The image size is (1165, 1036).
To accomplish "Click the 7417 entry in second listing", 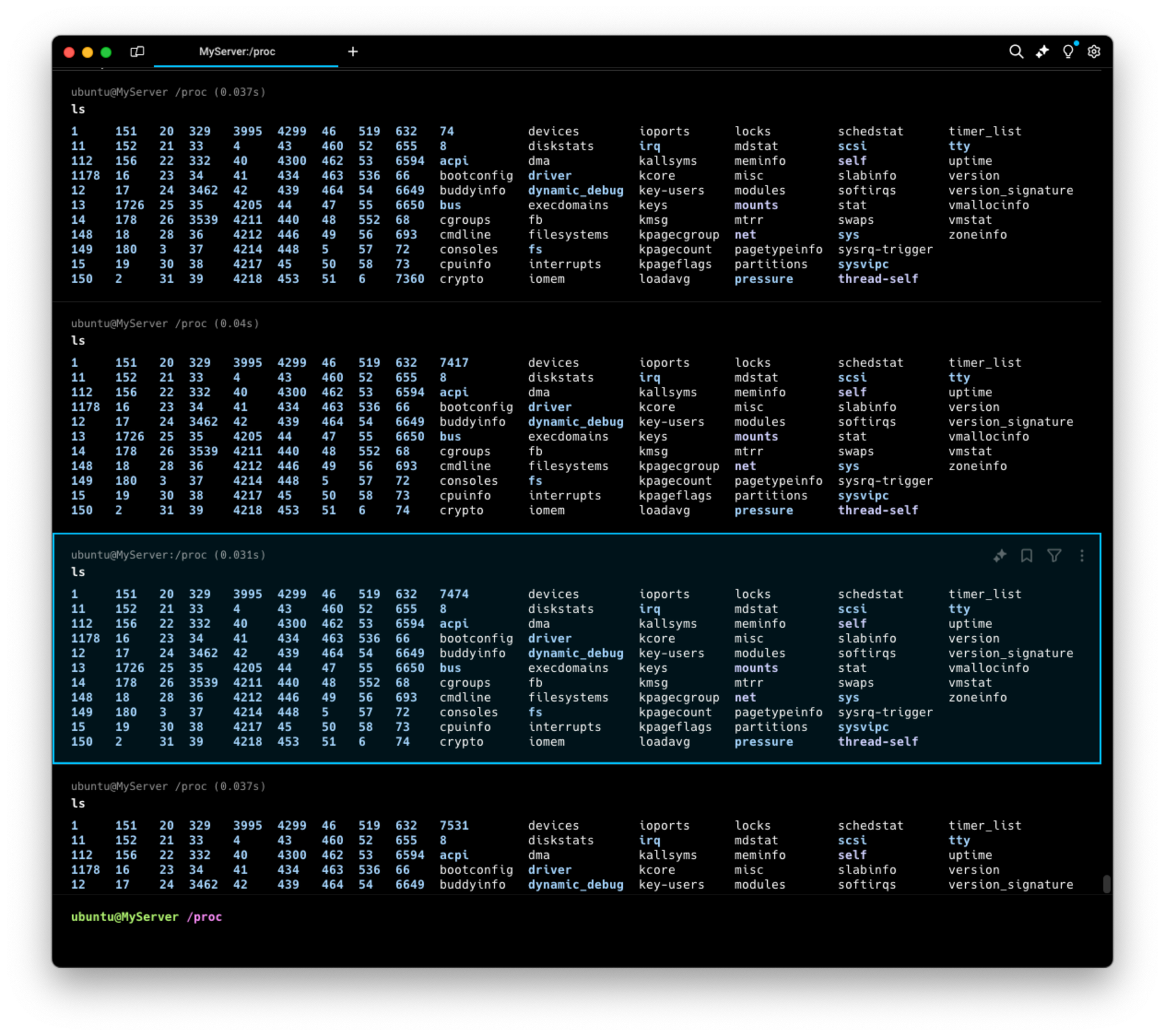I will coord(454,362).
